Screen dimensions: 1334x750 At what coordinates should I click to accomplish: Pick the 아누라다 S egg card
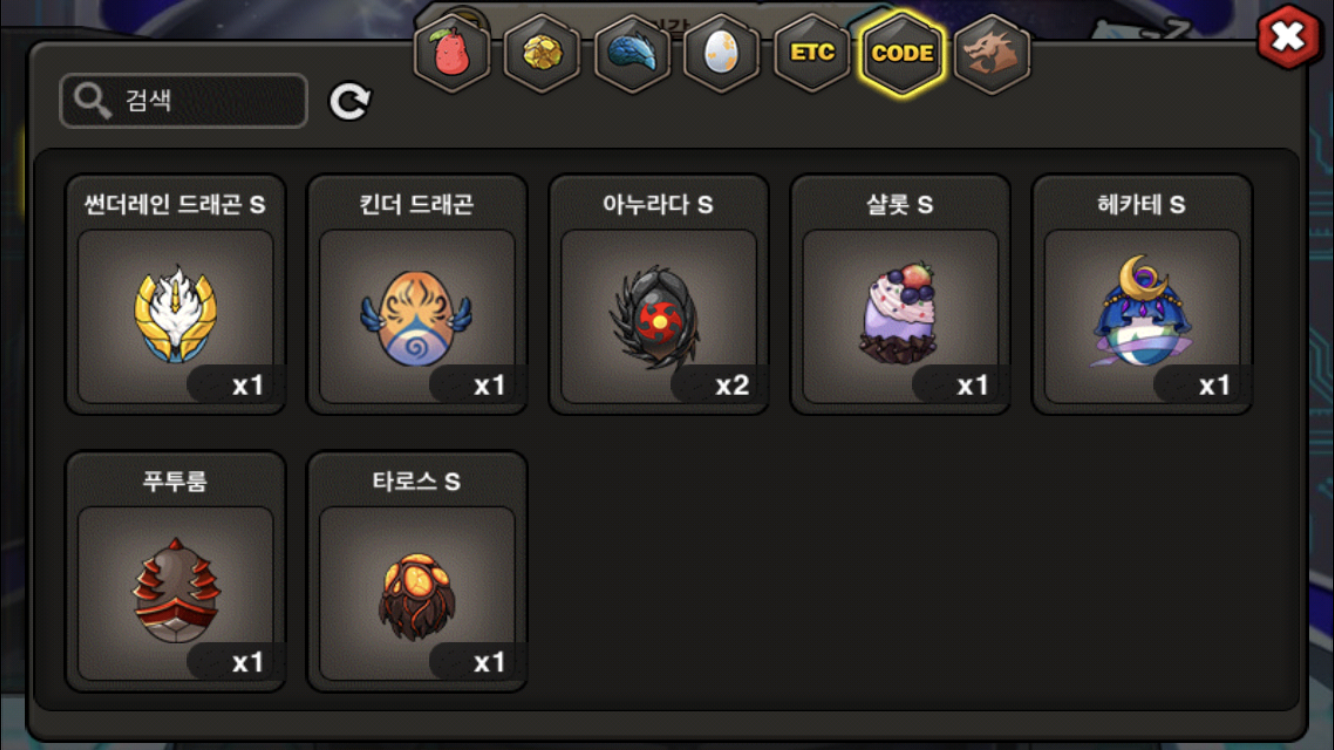659,295
